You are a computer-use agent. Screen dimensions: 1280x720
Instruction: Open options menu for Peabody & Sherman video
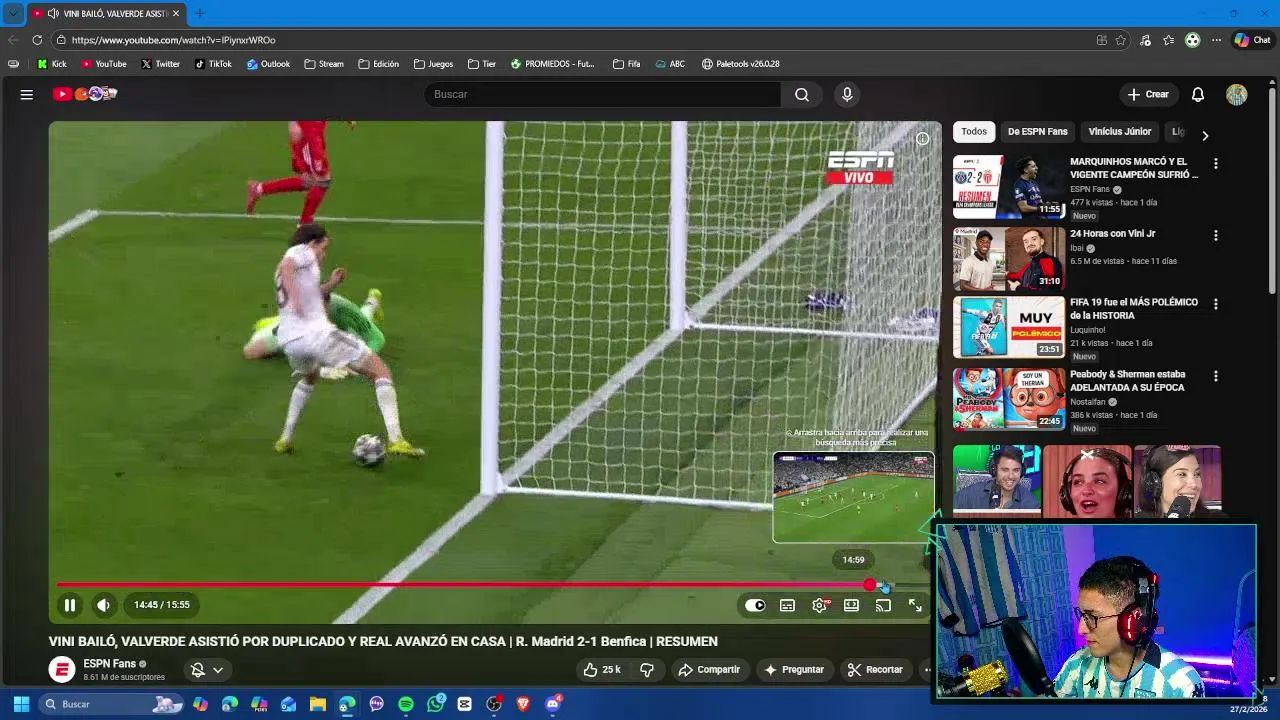pos(1216,376)
